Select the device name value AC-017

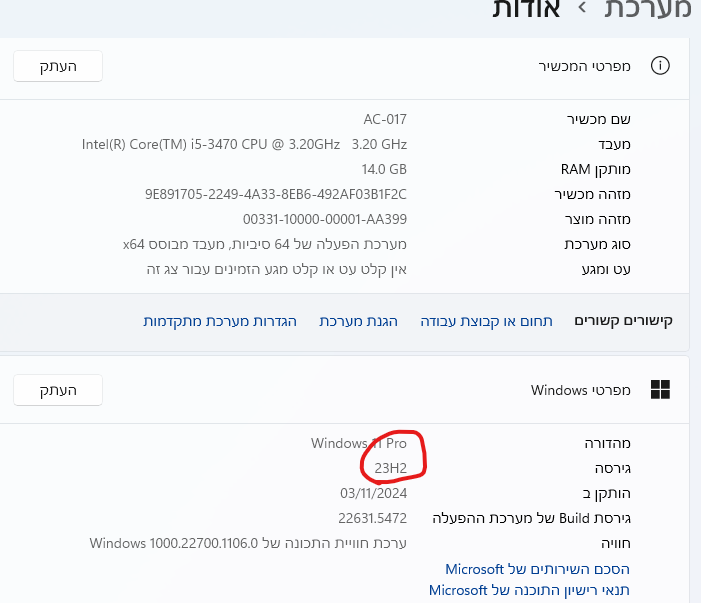(385, 119)
